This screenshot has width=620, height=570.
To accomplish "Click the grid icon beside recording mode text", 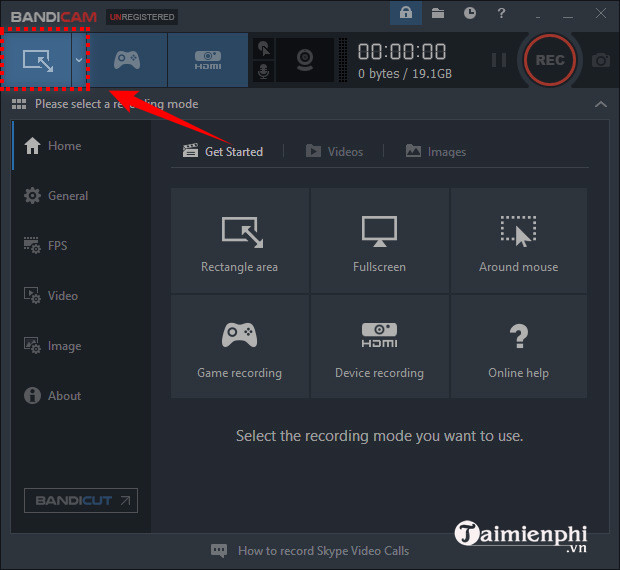I will pyautogui.click(x=19, y=104).
